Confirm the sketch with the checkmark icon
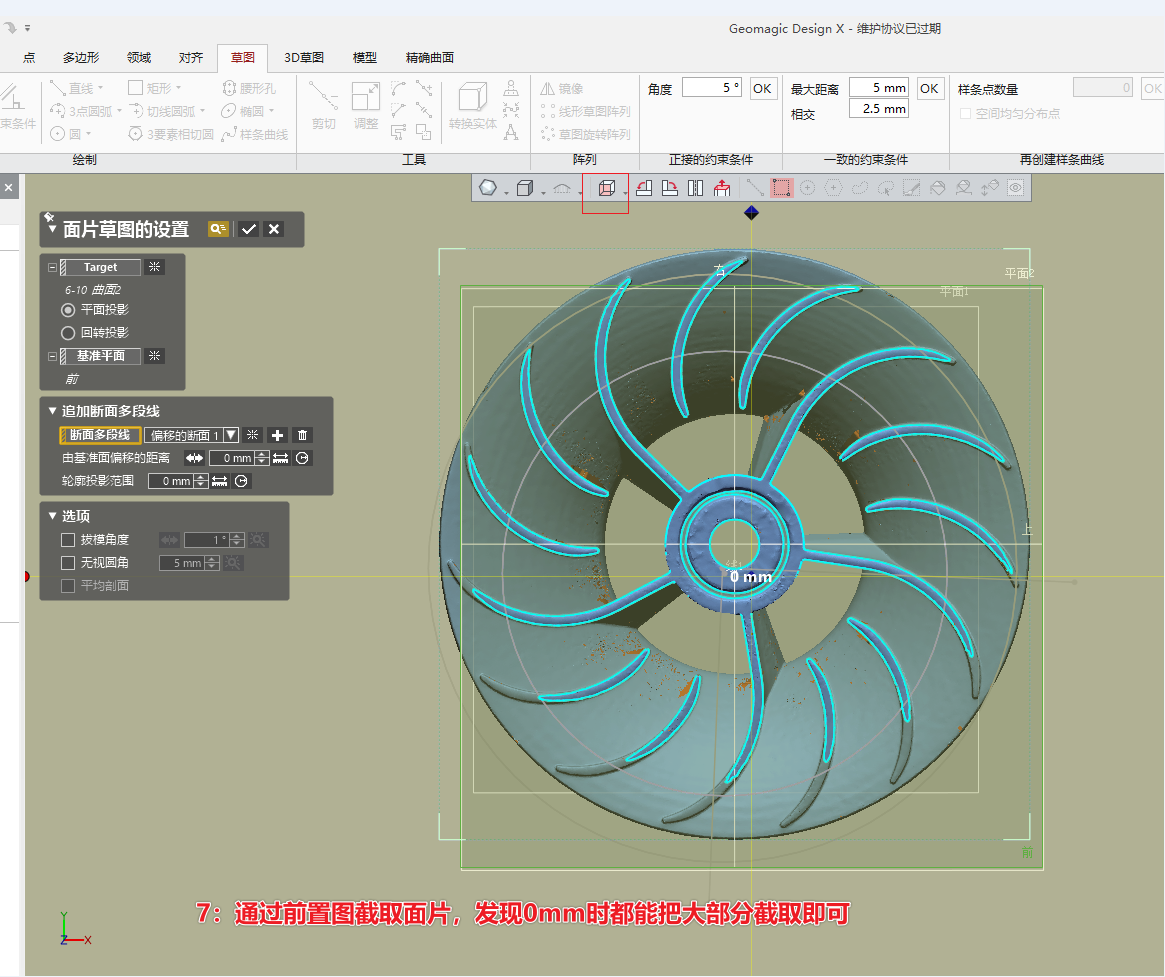This screenshot has width=1165, height=977. click(x=249, y=229)
